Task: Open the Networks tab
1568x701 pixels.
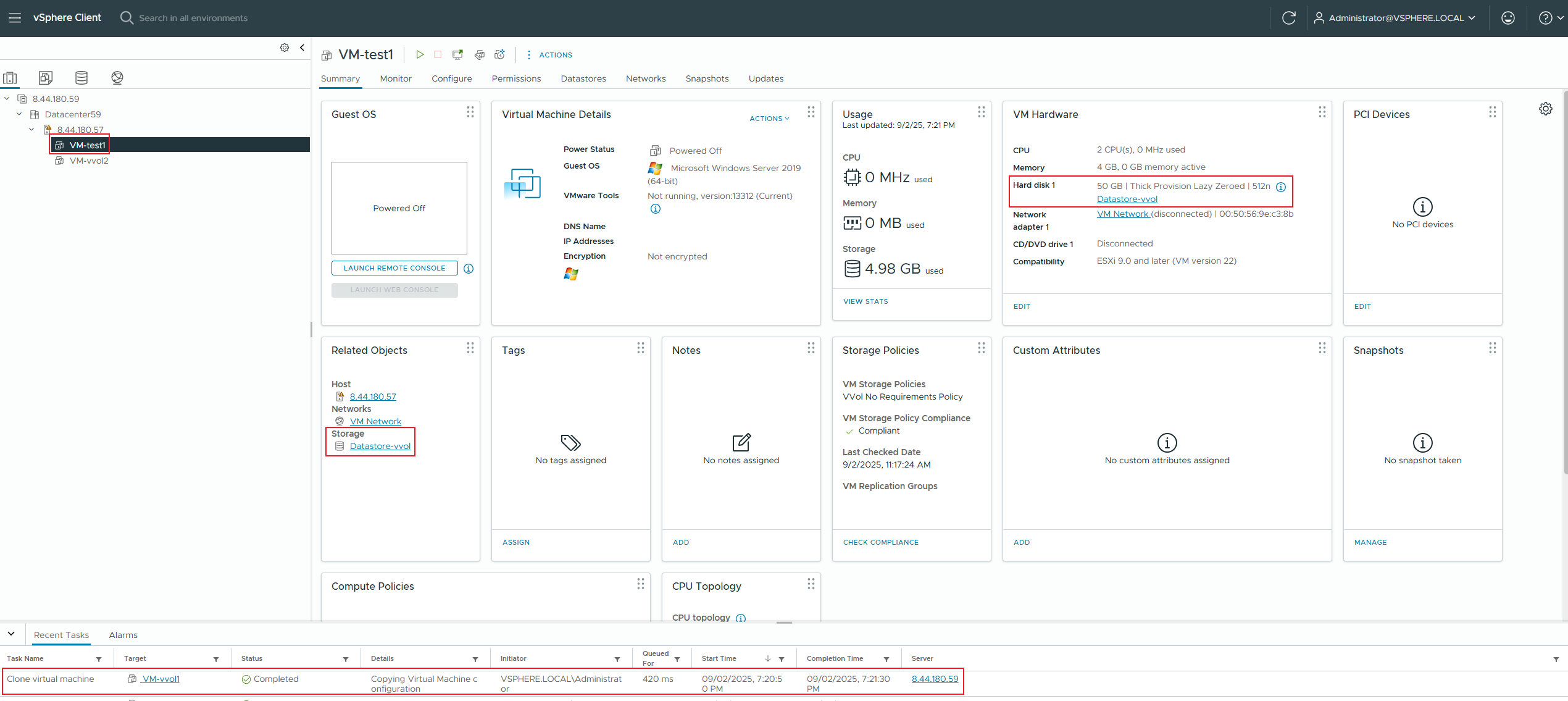Action: (646, 79)
